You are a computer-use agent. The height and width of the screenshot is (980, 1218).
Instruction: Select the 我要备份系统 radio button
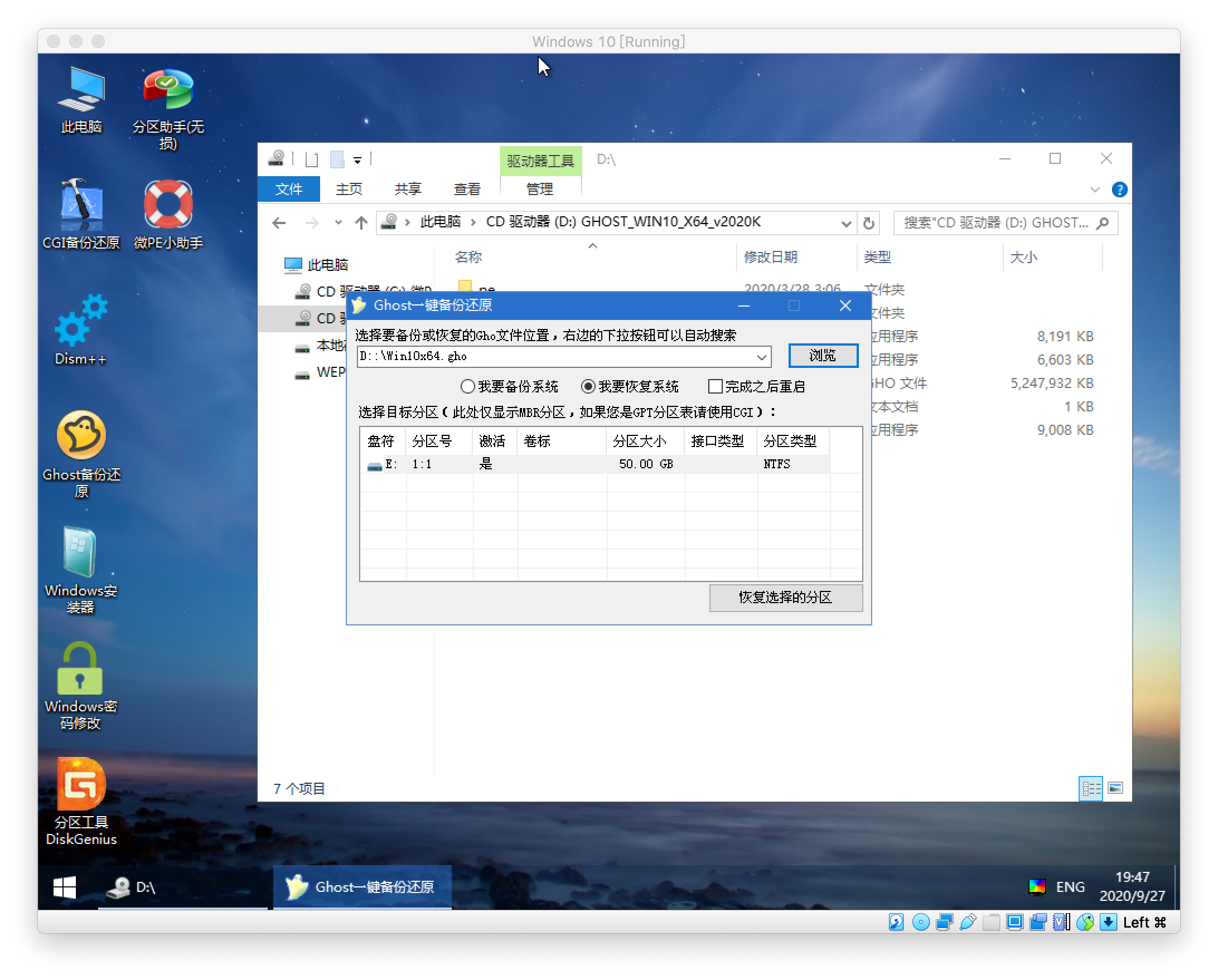click(x=467, y=387)
